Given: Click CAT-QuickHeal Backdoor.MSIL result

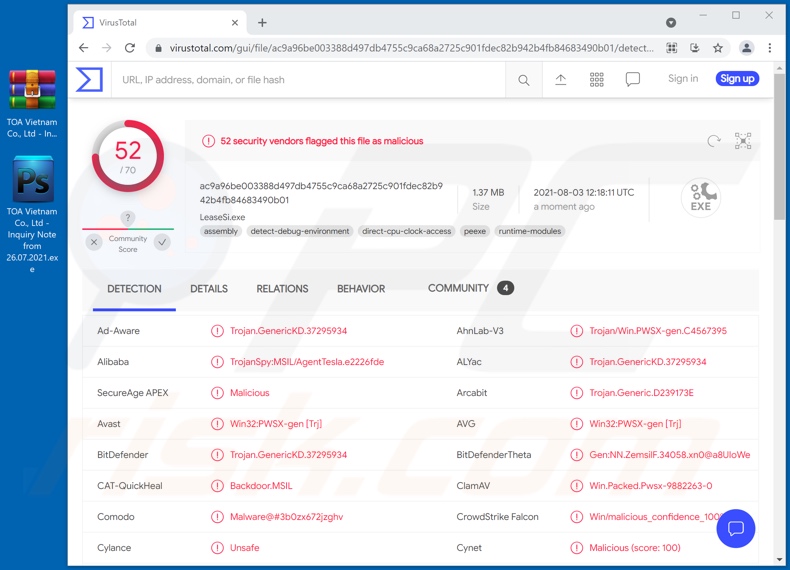Looking at the screenshot, I should point(261,486).
